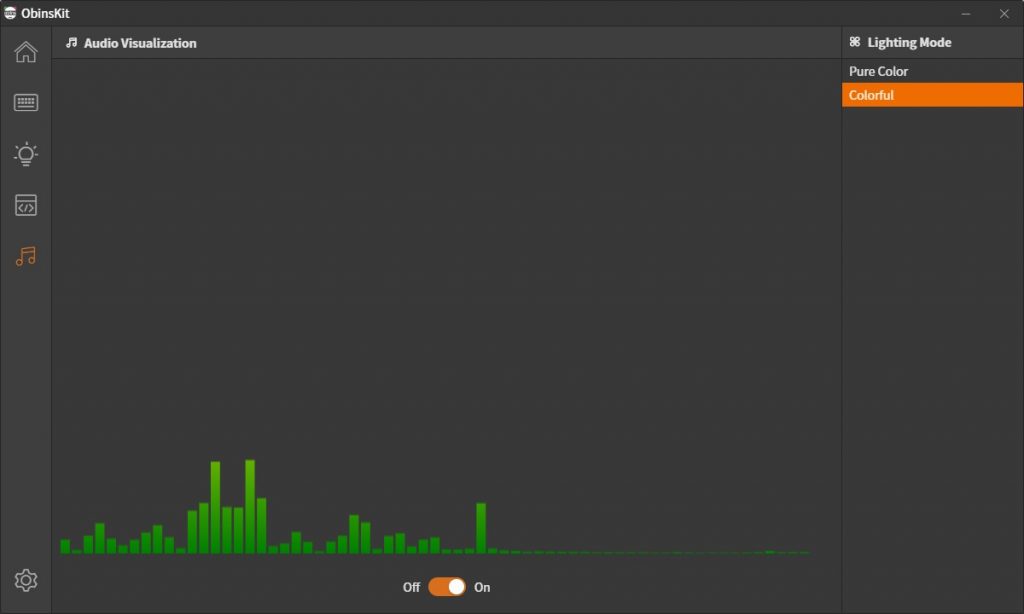
Task: Toggle the audio visualization Off/On switch
Action: [447, 587]
